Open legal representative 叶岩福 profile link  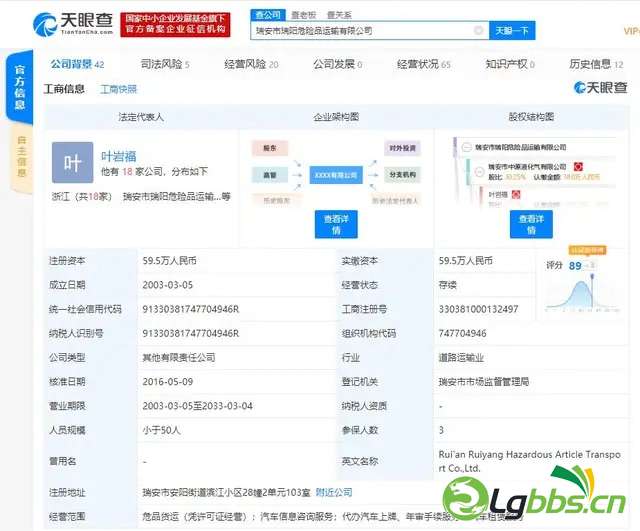(x=119, y=156)
